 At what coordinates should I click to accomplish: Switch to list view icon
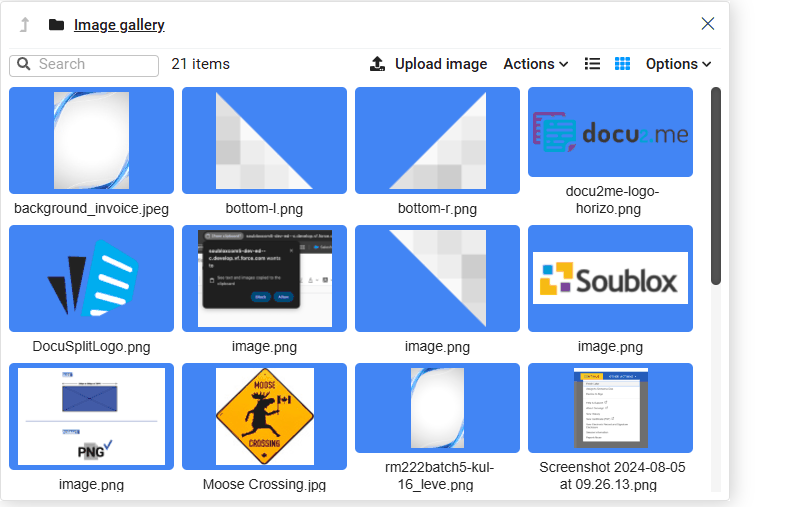pyautogui.click(x=592, y=64)
